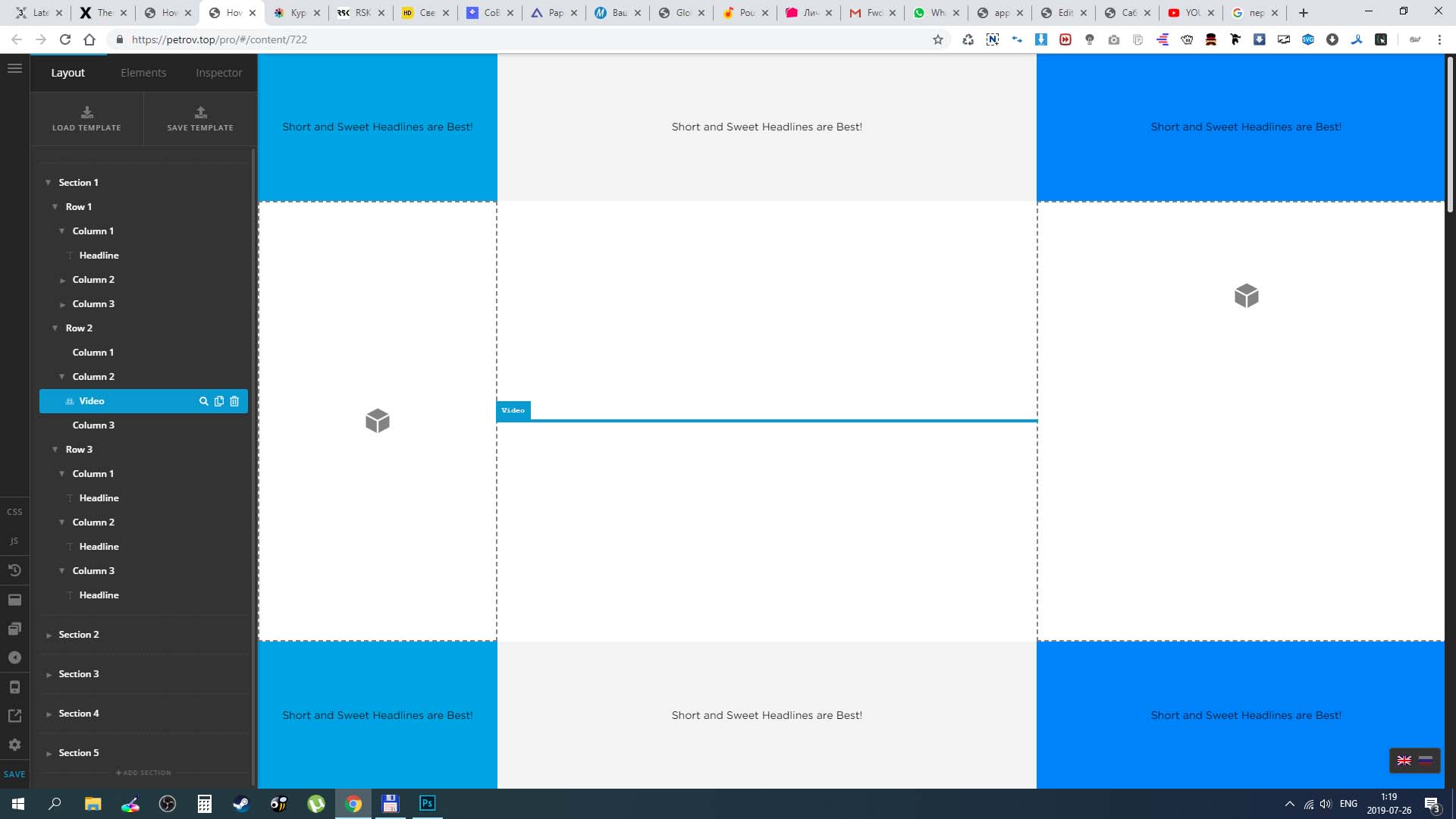Viewport: 1456px width, 819px height.
Task: Expand Column 3 under Row 1
Action: point(62,304)
